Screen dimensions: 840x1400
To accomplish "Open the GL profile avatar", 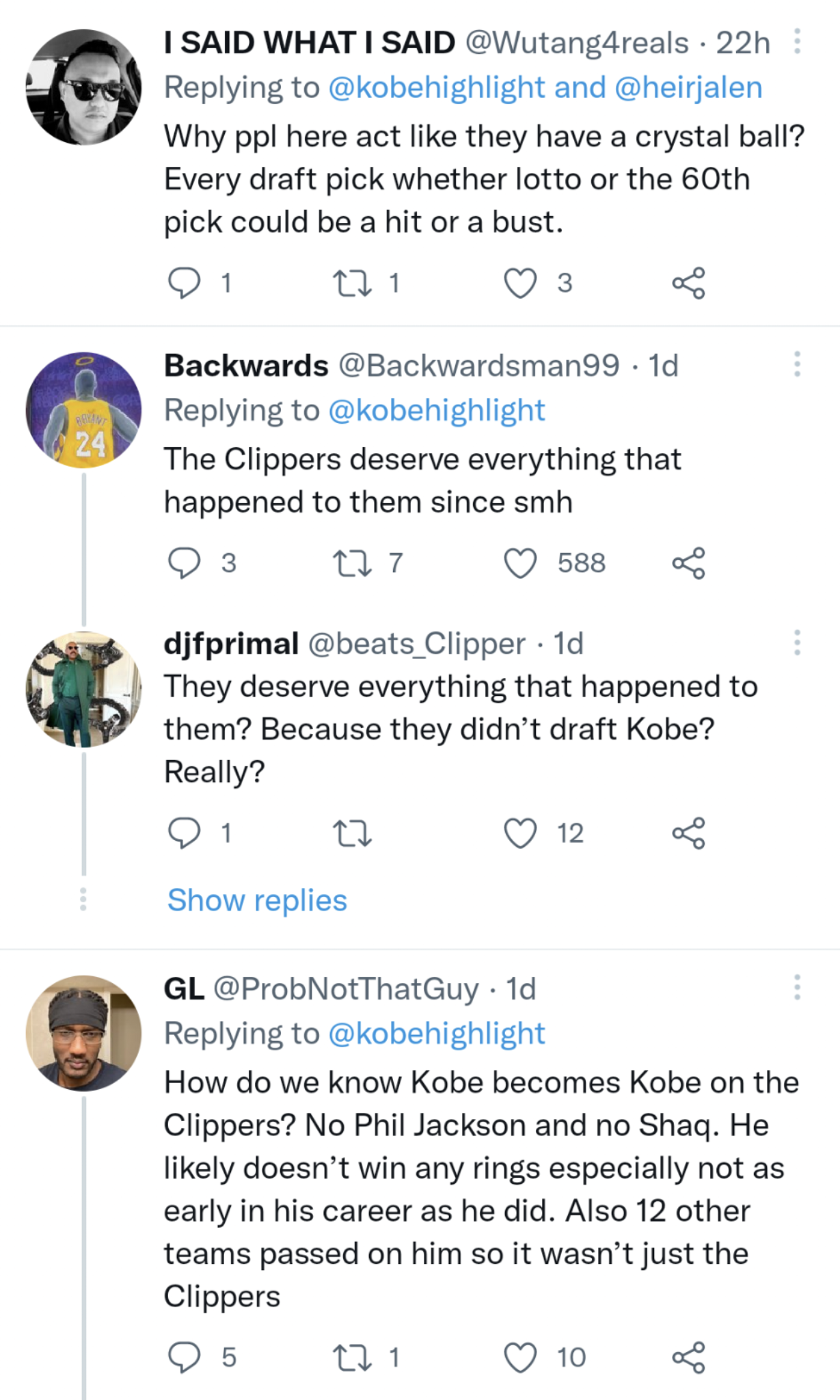I will click(x=83, y=1033).
